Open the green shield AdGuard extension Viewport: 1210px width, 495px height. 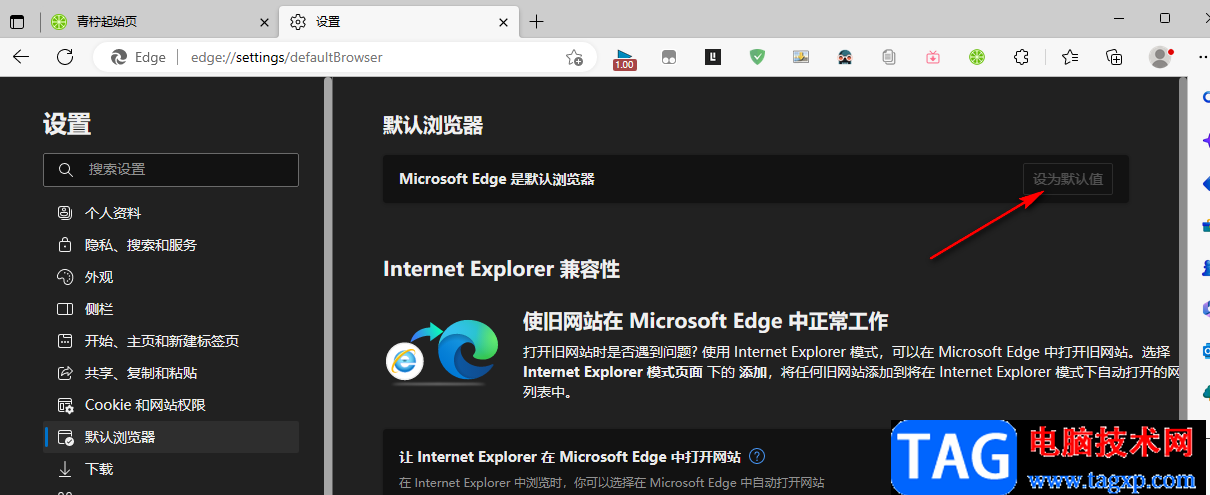click(x=757, y=58)
